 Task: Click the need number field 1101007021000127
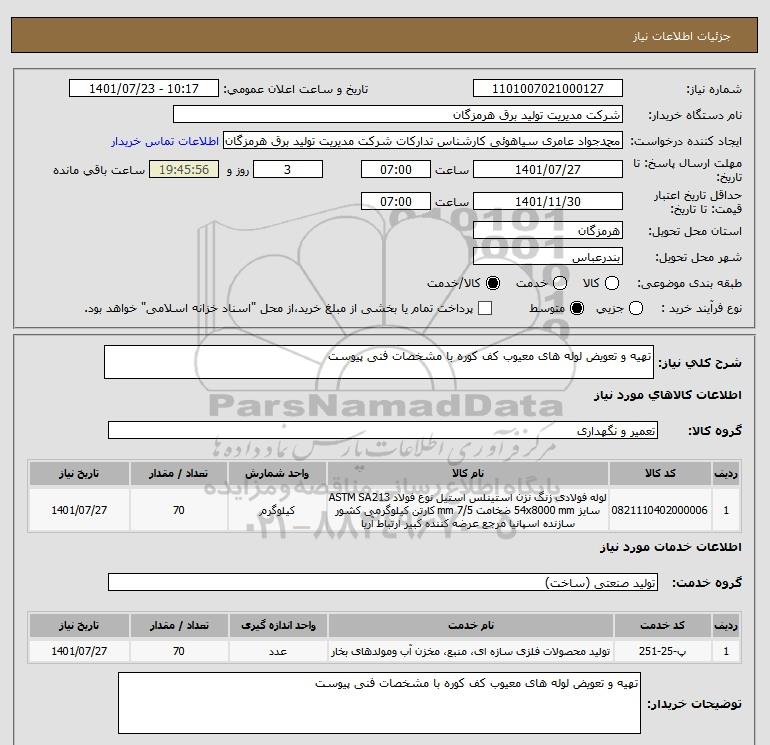pos(548,88)
